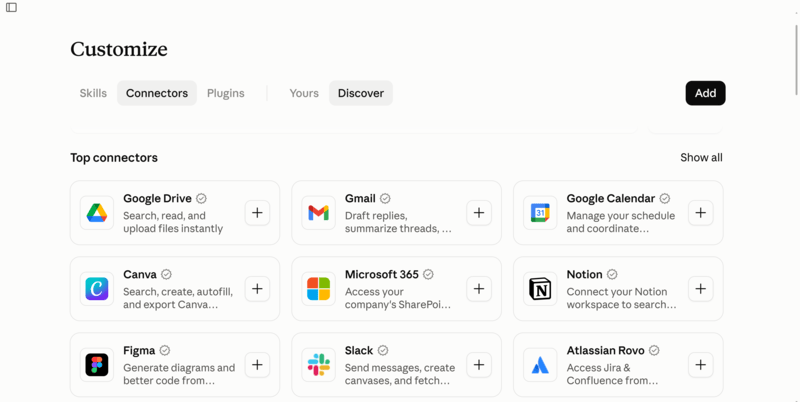Add the Slack connector with plus
This screenshot has height=402, width=800.
point(479,365)
